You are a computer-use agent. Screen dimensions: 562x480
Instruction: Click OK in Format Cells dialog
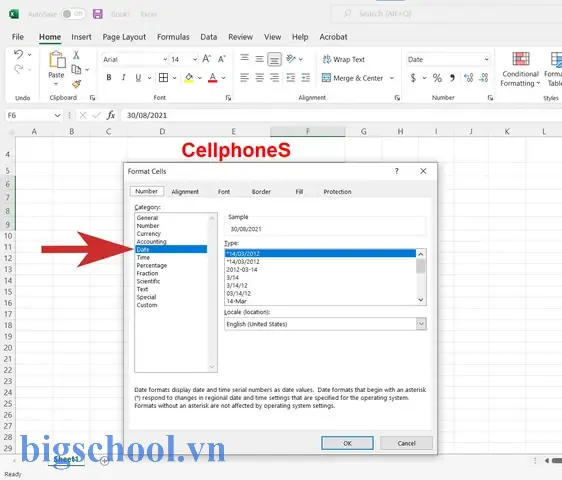(347, 443)
